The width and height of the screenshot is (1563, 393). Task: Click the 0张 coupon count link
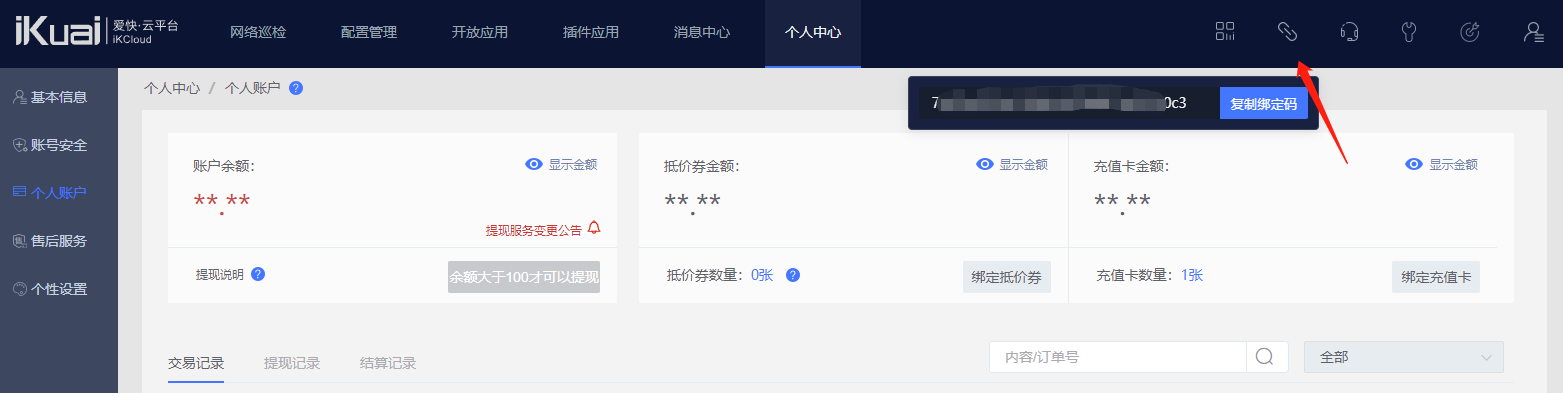762,275
